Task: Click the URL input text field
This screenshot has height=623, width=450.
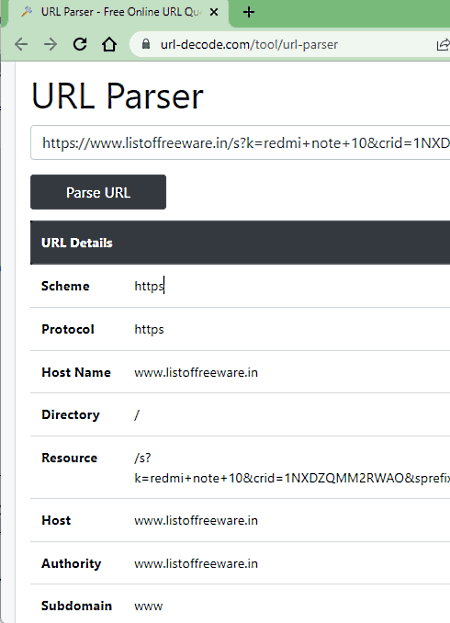Action: tap(240, 143)
